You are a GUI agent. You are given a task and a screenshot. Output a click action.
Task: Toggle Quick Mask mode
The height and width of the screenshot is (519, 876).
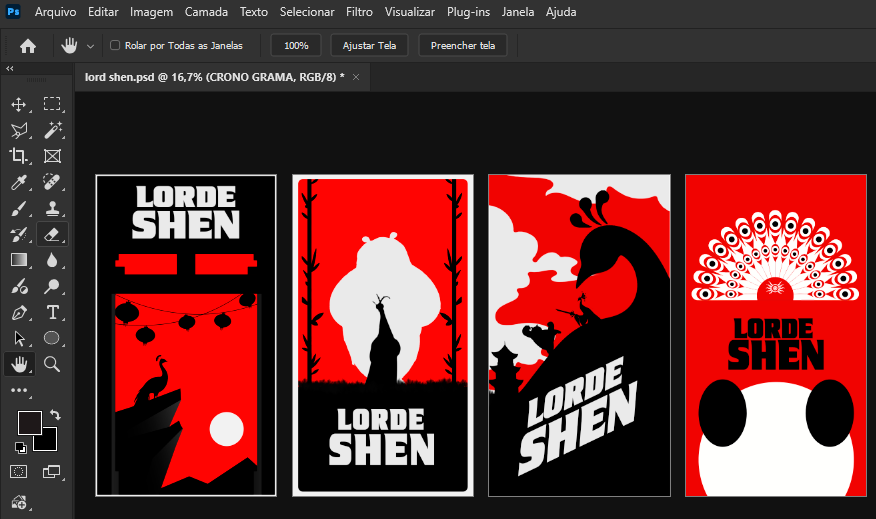click(x=18, y=472)
